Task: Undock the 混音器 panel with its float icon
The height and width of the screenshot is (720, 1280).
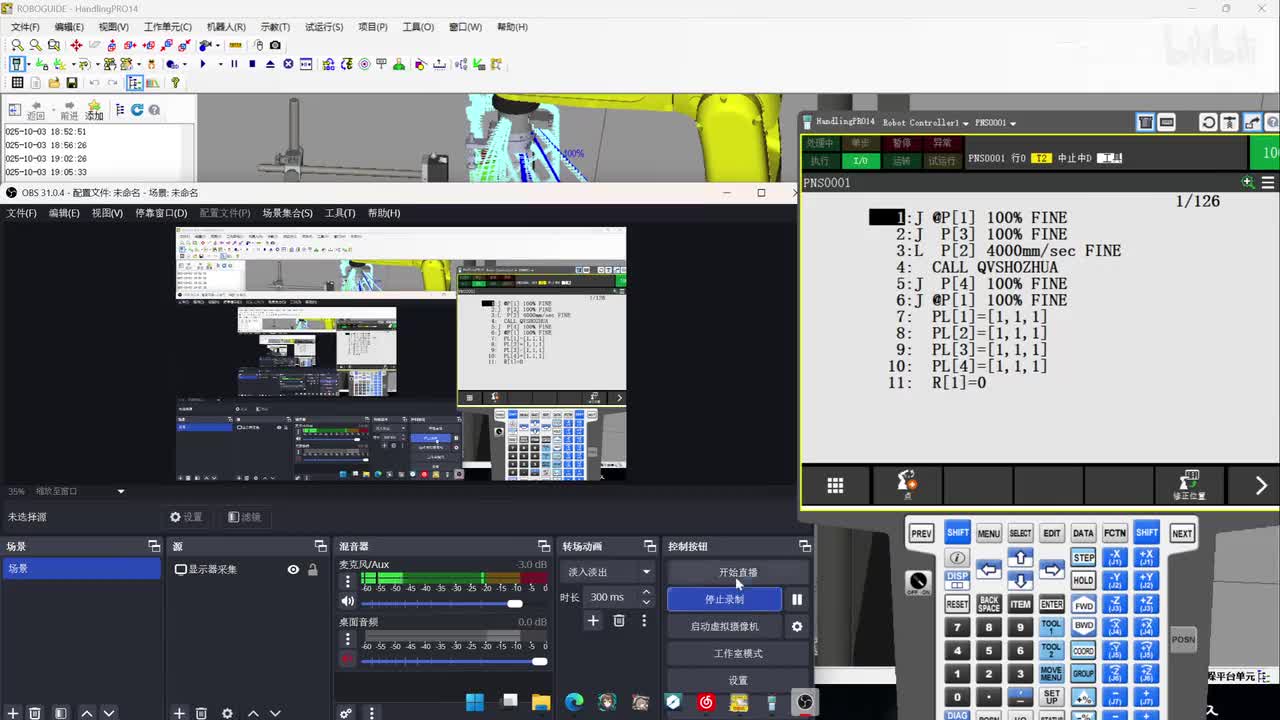Action: (x=544, y=546)
